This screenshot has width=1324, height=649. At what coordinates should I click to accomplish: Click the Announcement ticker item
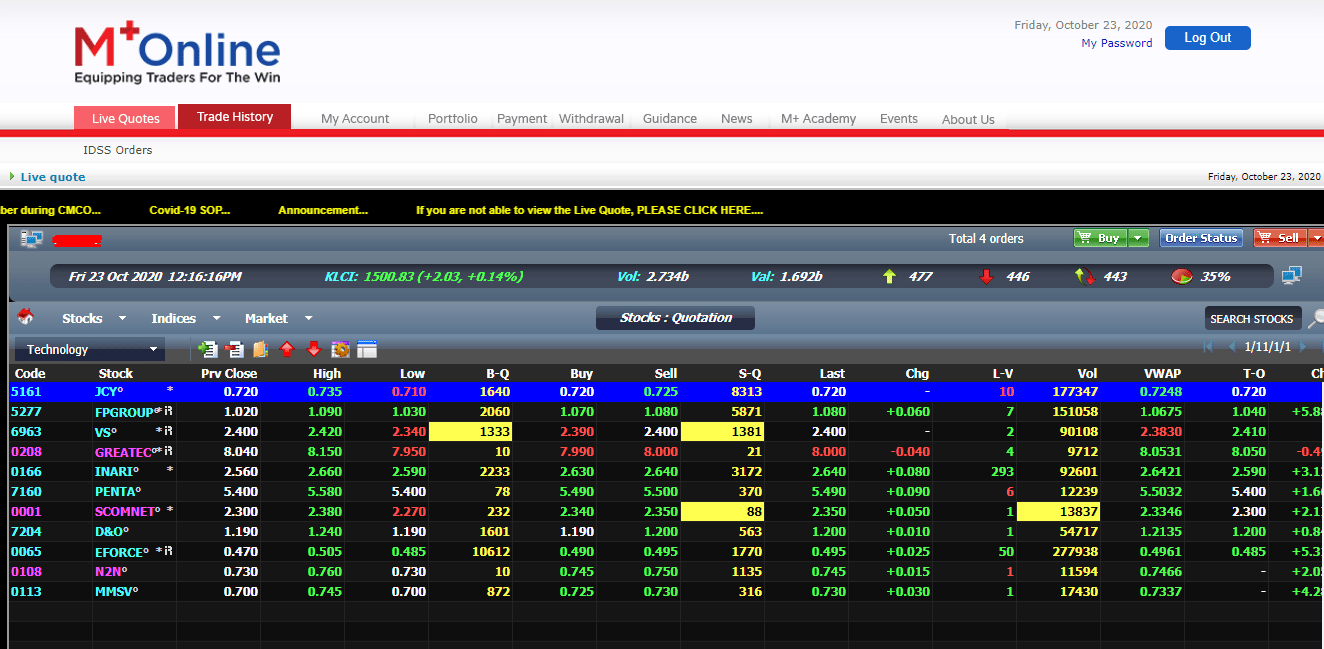point(323,210)
